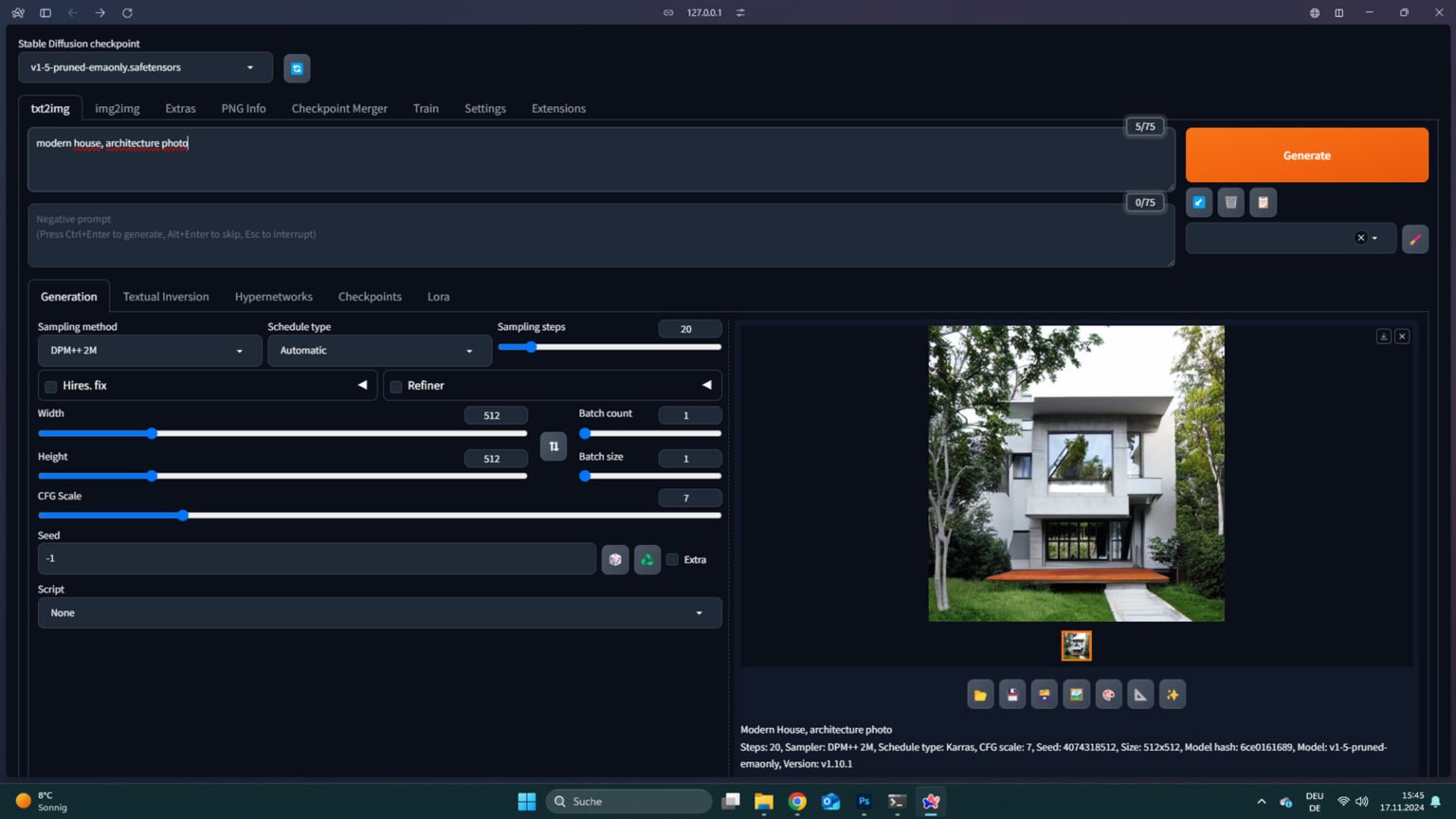Open the Script dropdown
1456x819 pixels.
[379, 613]
